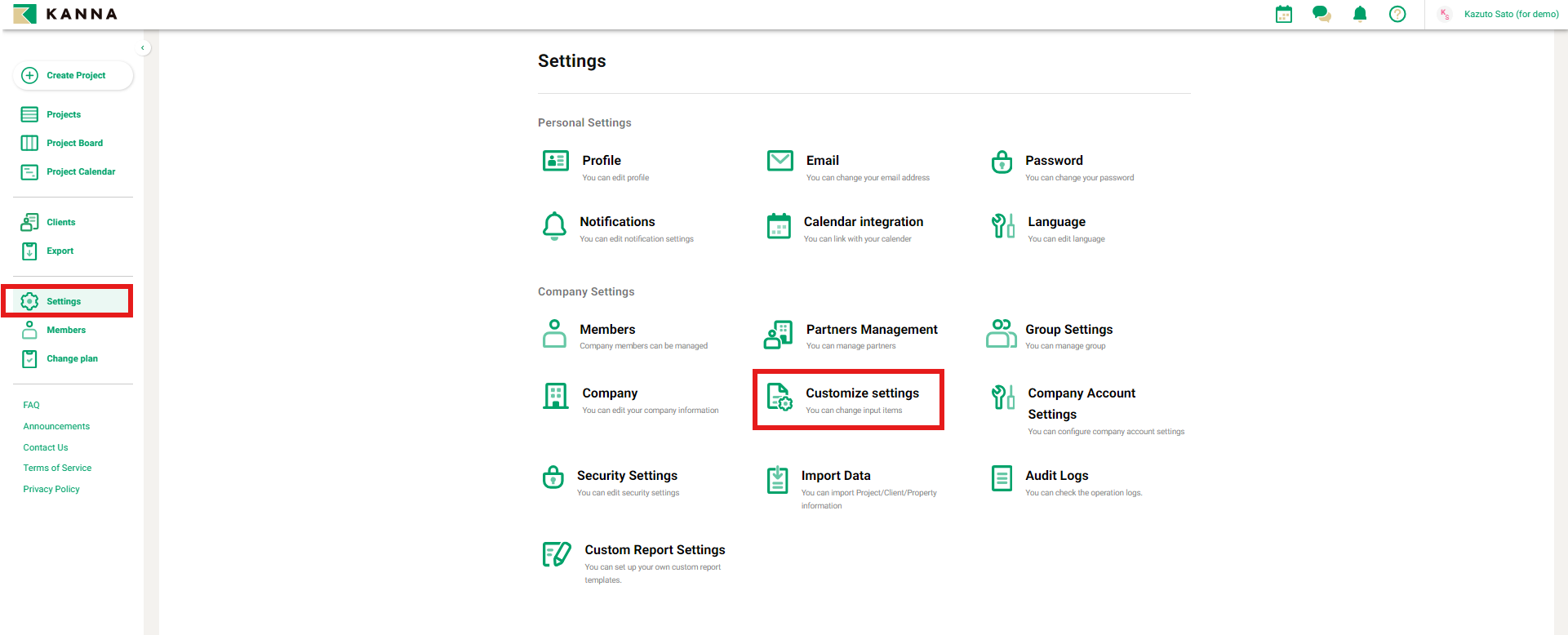This screenshot has width=1568, height=635.
Task: Click the KANNA logo
Action: pyautogui.click(x=65, y=14)
